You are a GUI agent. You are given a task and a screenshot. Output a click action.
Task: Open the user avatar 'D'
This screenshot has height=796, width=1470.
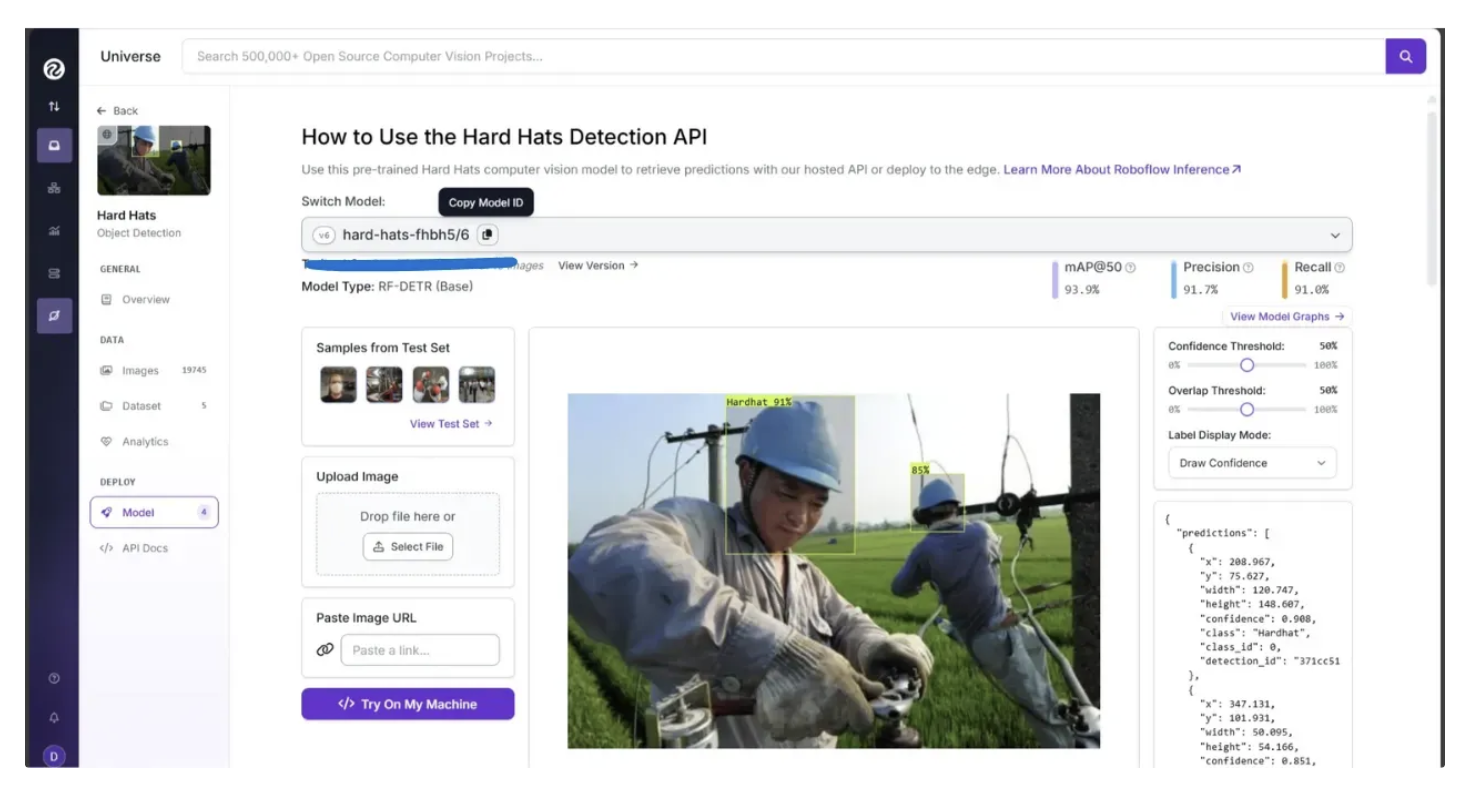pyautogui.click(x=54, y=755)
